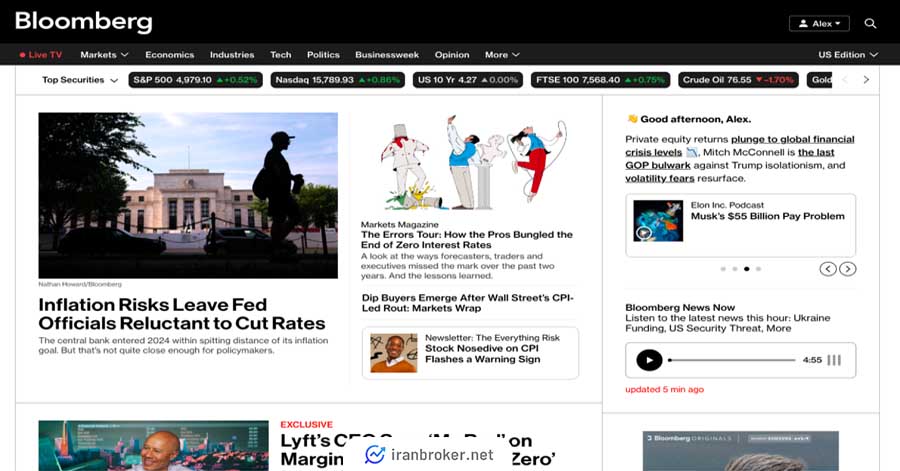Image resolution: width=900 pixels, height=471 pixels.
Task: Click Nathan Howard/Bloomberg photo credit
Action: pos(80,284)
